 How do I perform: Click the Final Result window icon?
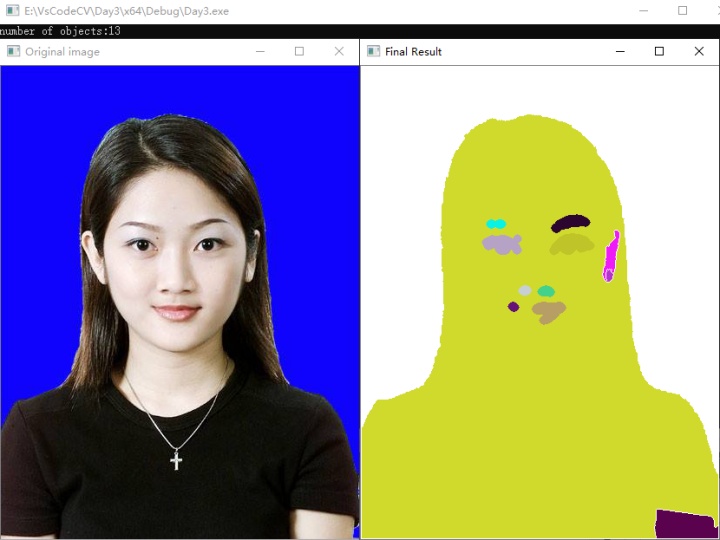tap(373, 51)
